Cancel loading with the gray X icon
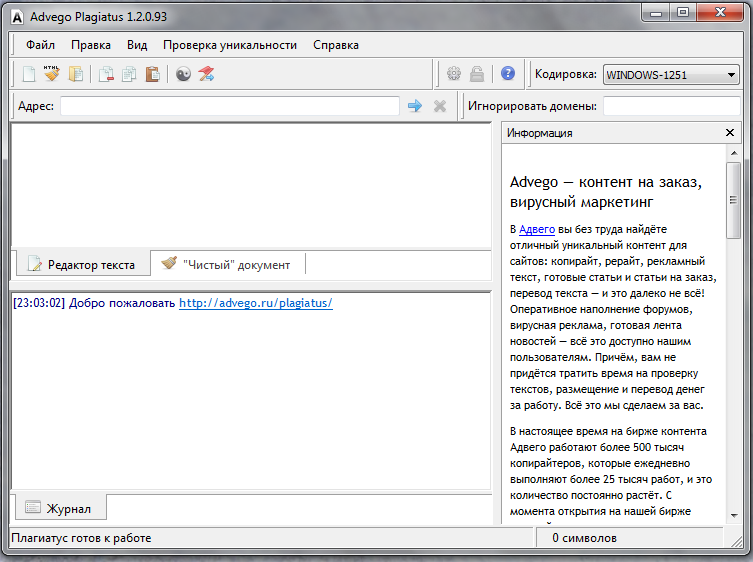The width and height of the screenshot is (753, 562). click(440, 106)
